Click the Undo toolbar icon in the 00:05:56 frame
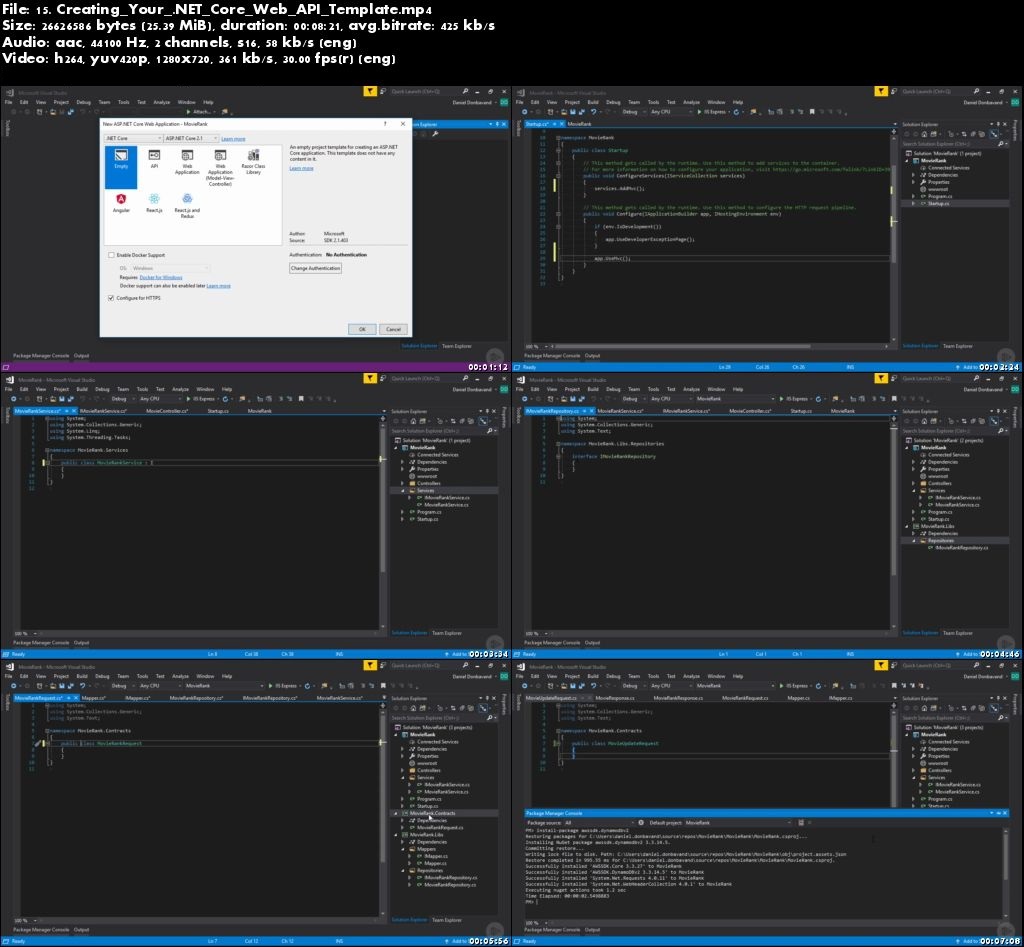The image size is (1024, 947). point(83,686)
